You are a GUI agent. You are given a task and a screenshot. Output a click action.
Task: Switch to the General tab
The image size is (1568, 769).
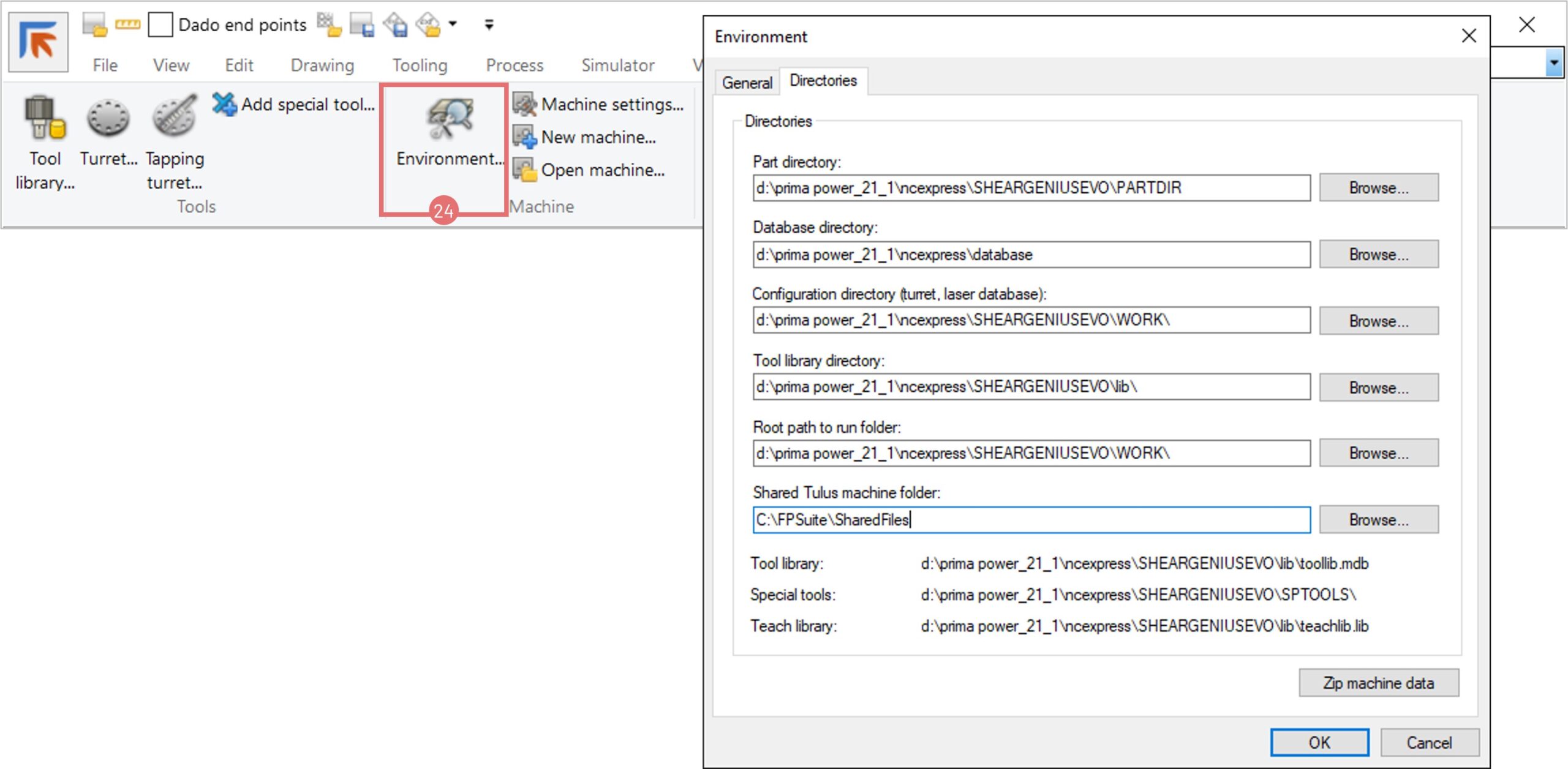(747, 83)
